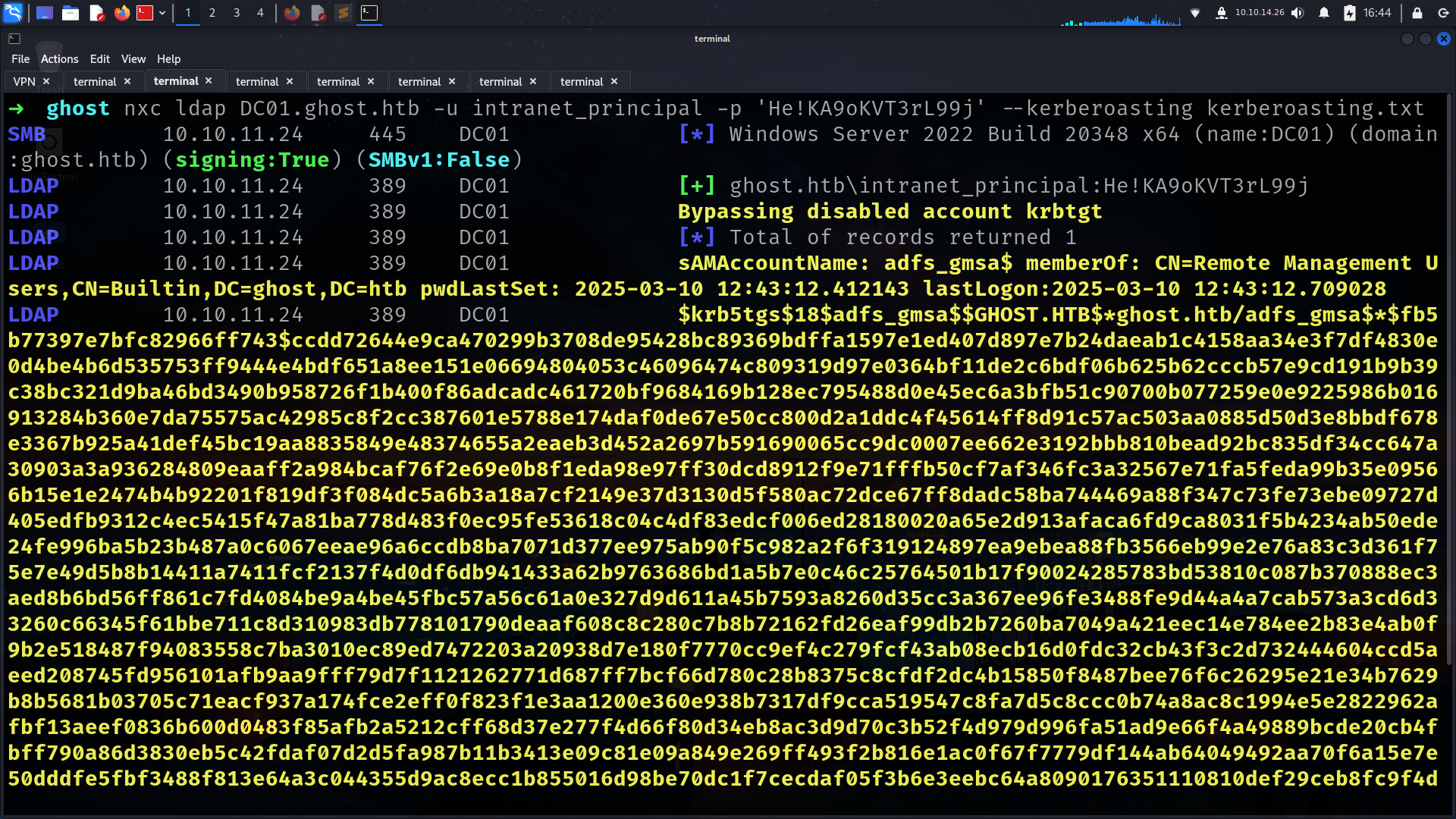
Task: Launch the red terminal emulator icon
Action: point(145,13)
